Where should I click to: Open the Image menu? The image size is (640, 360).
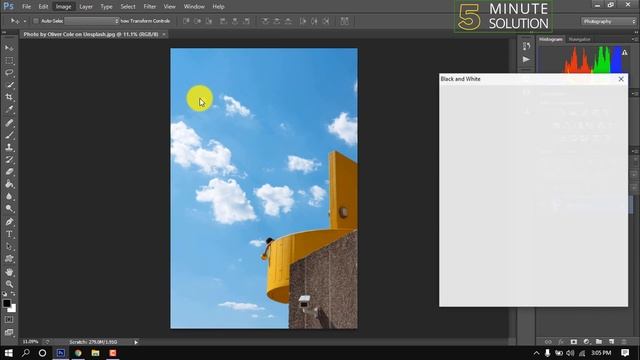tap(63, 7)
